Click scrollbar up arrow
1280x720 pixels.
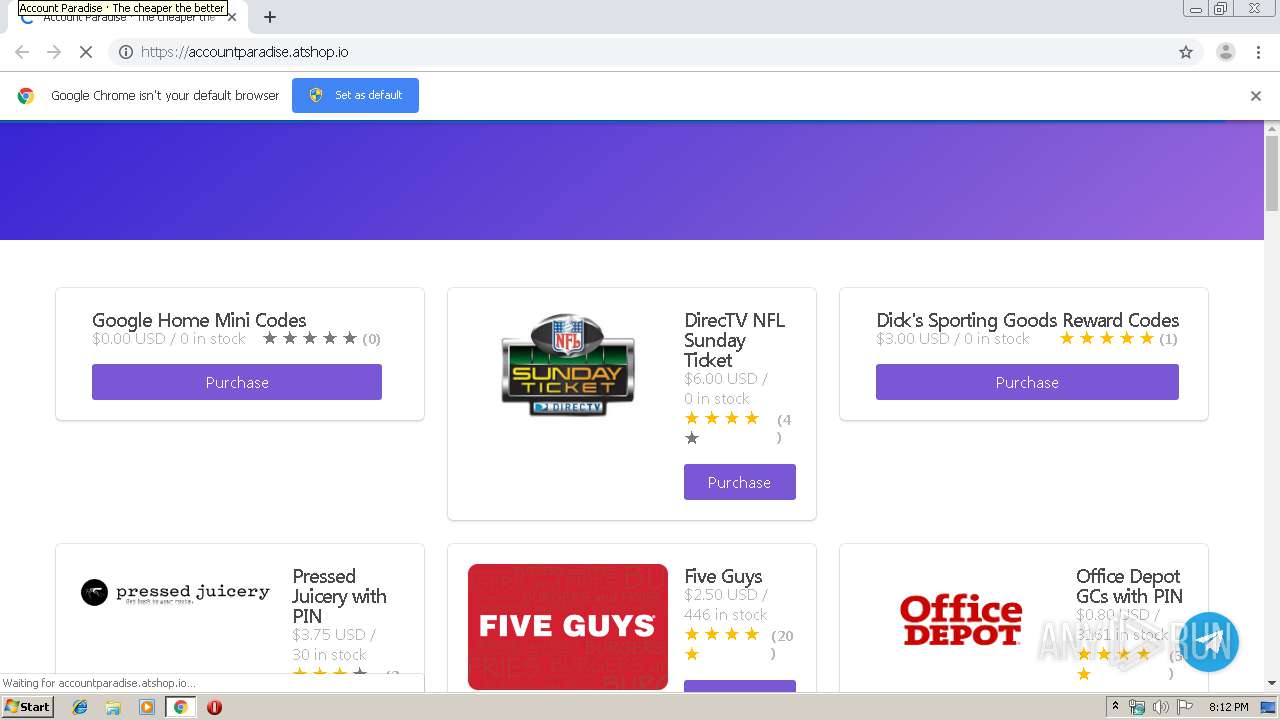pyautogui.click(x=1272, y=128)
